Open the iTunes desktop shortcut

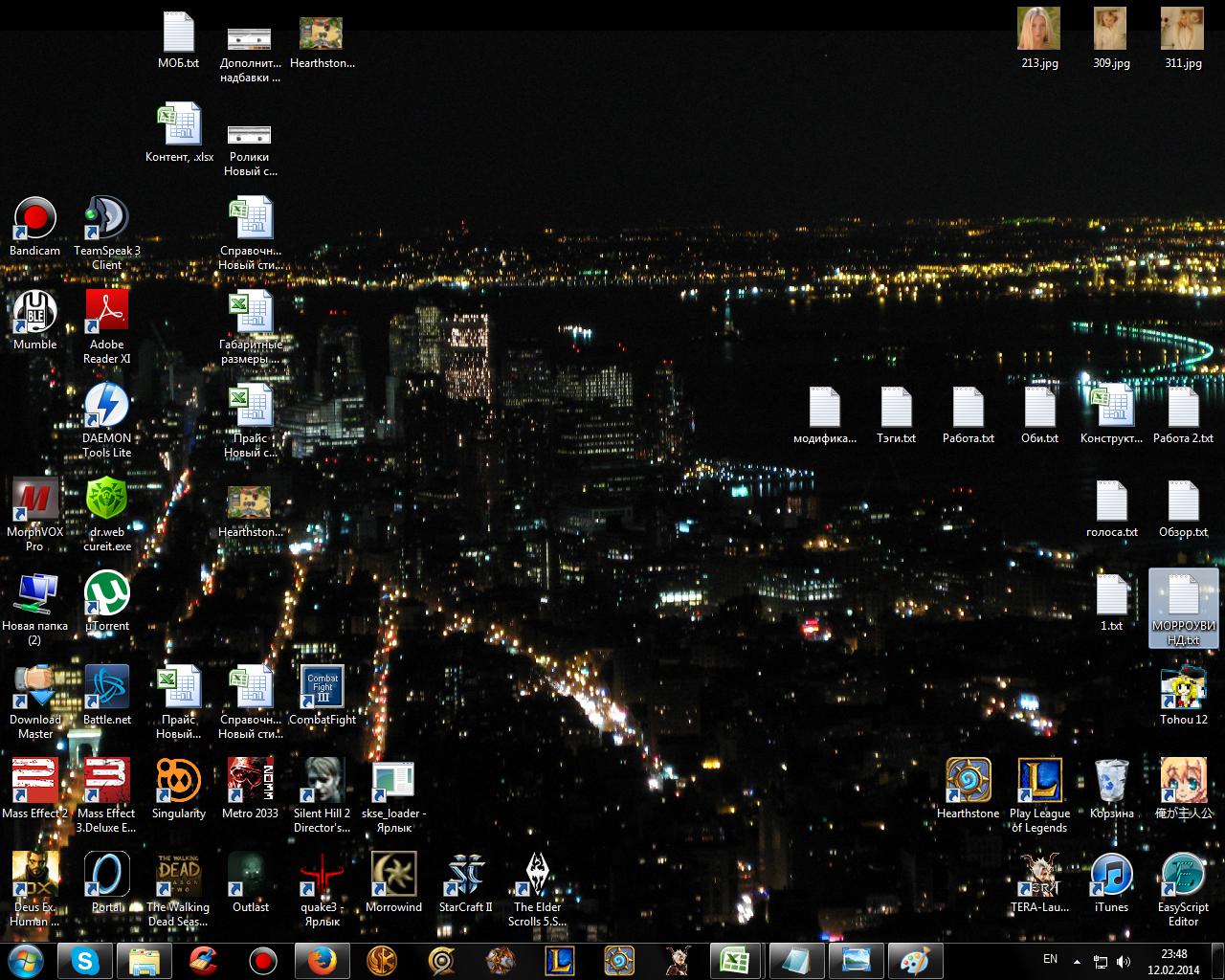(1111, 877)
